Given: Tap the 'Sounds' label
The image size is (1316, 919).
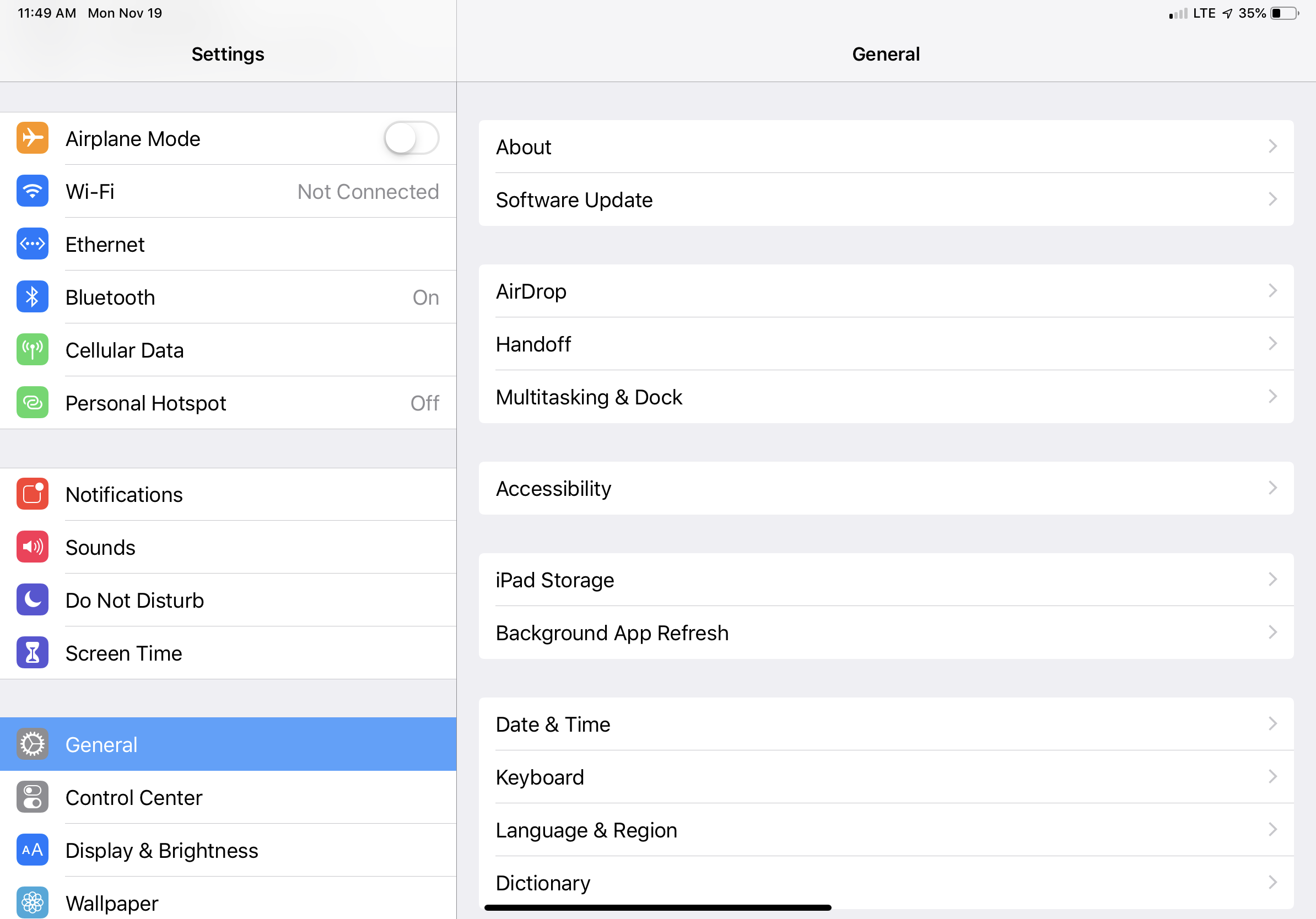Looking at the screenshot, I should coord(100,548).
